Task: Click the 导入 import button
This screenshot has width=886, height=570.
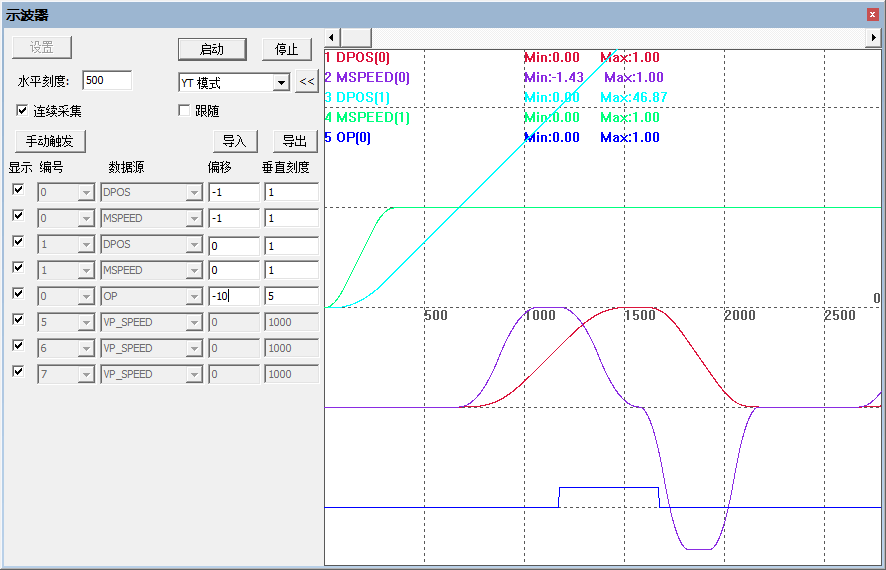Action: [x=235, y=141]
